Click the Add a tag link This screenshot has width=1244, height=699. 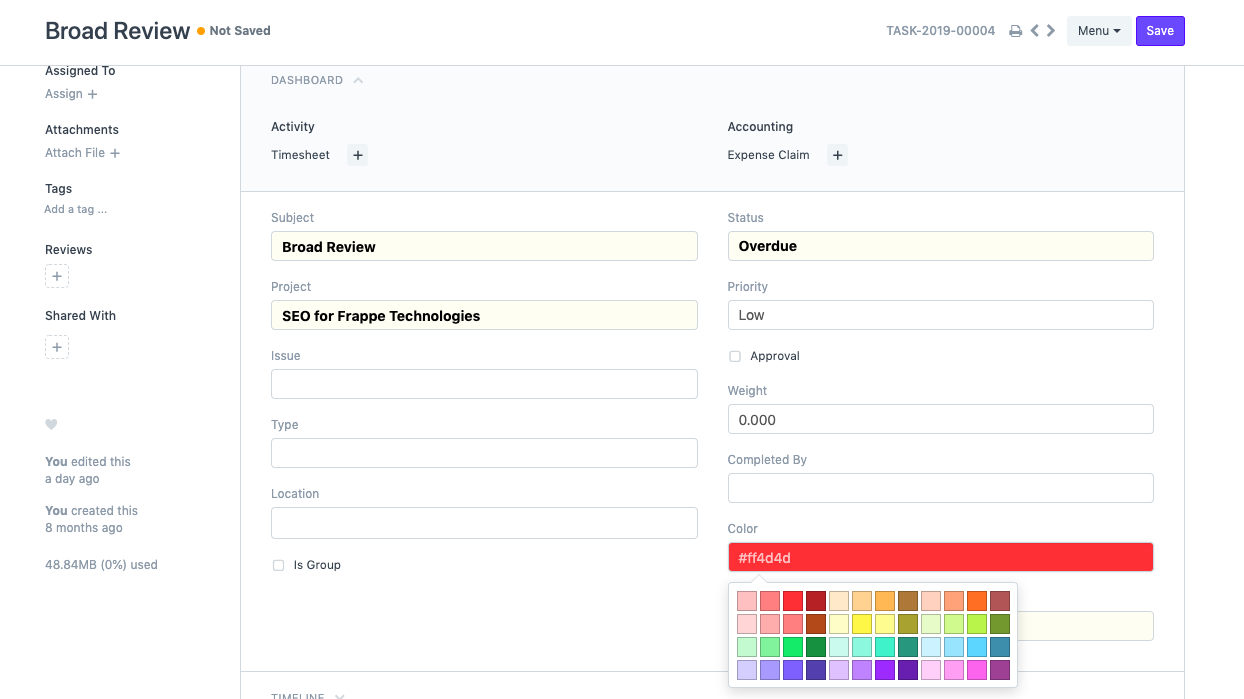coord(76,209)
